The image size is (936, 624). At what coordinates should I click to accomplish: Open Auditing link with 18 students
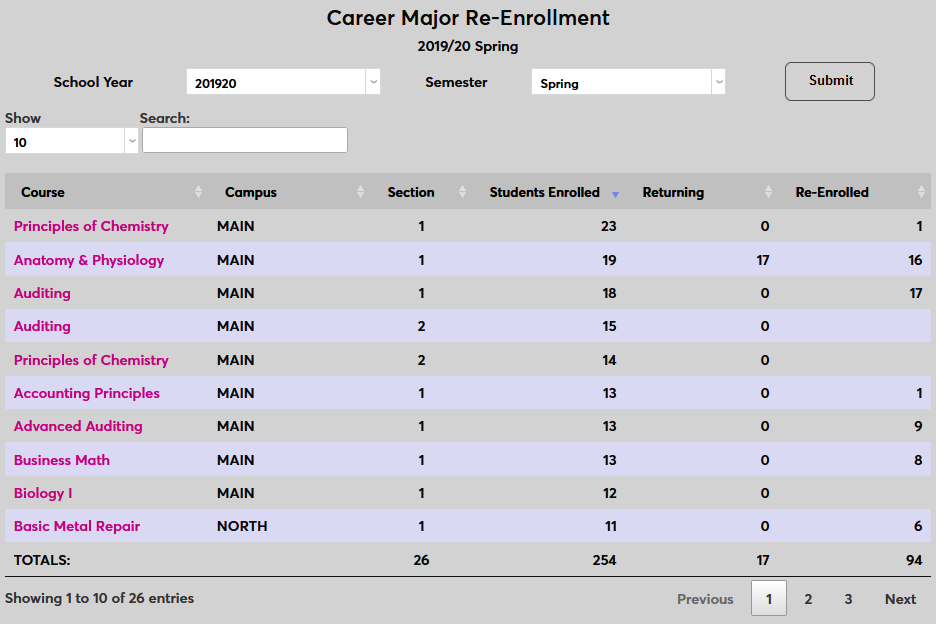coord(42,293)
